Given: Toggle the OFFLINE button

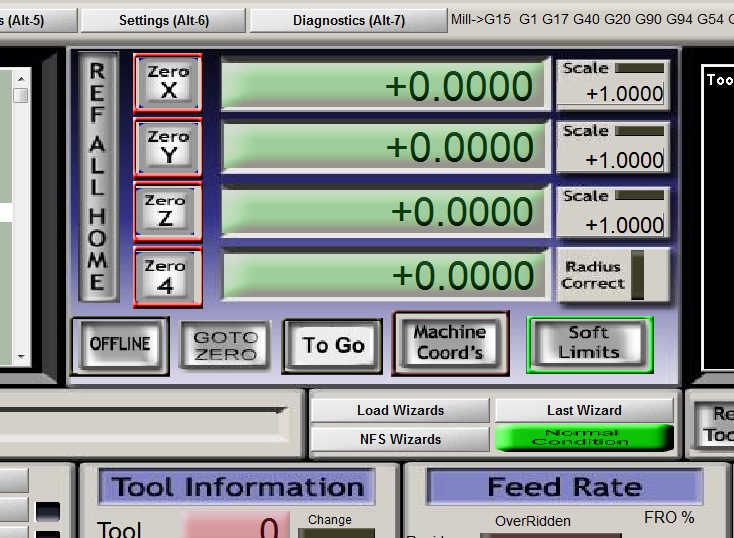Looking at the screenshot, I should (x=120, y=346).
